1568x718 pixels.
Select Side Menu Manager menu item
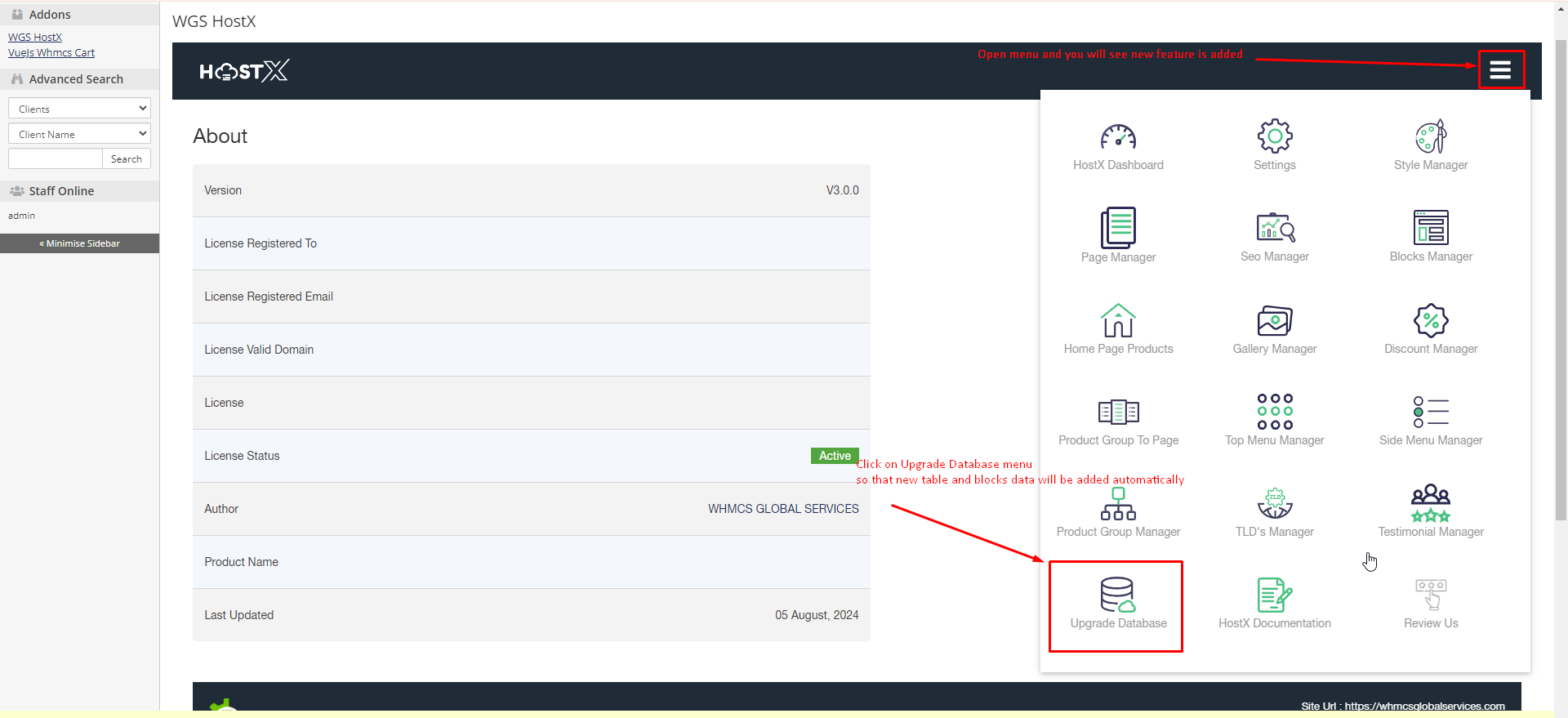[x=1431, y=420]
